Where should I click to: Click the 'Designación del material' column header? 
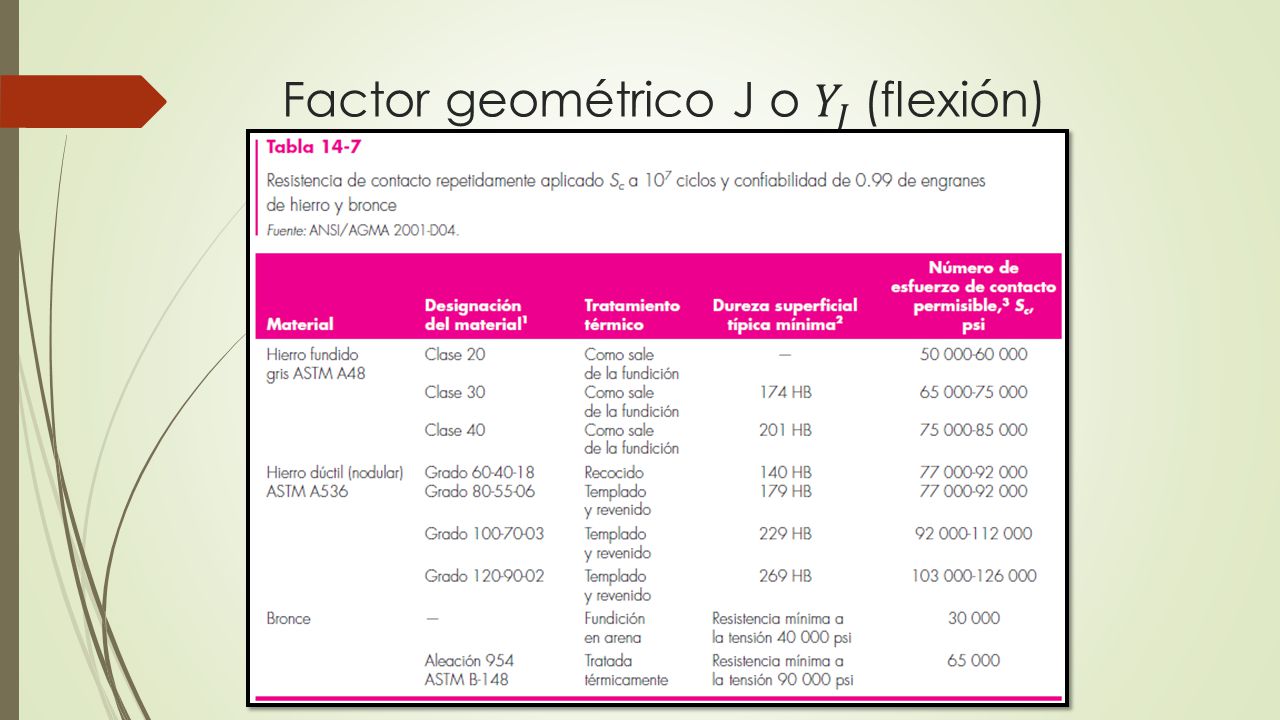point(476,315)
